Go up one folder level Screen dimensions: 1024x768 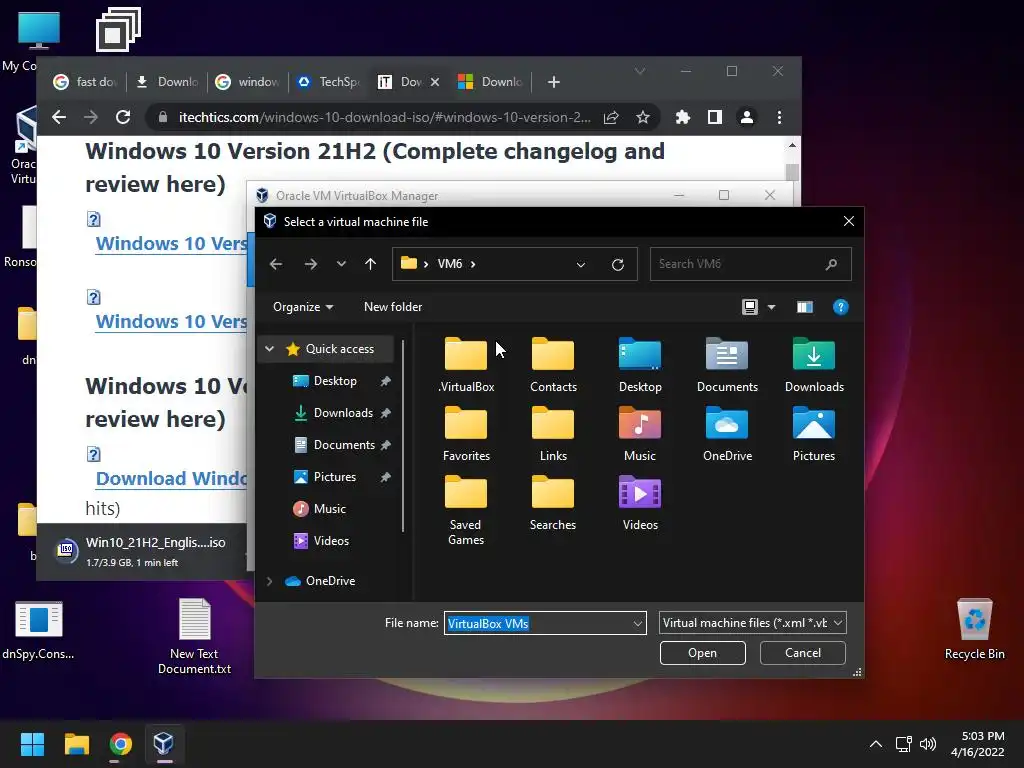[370, 264]
